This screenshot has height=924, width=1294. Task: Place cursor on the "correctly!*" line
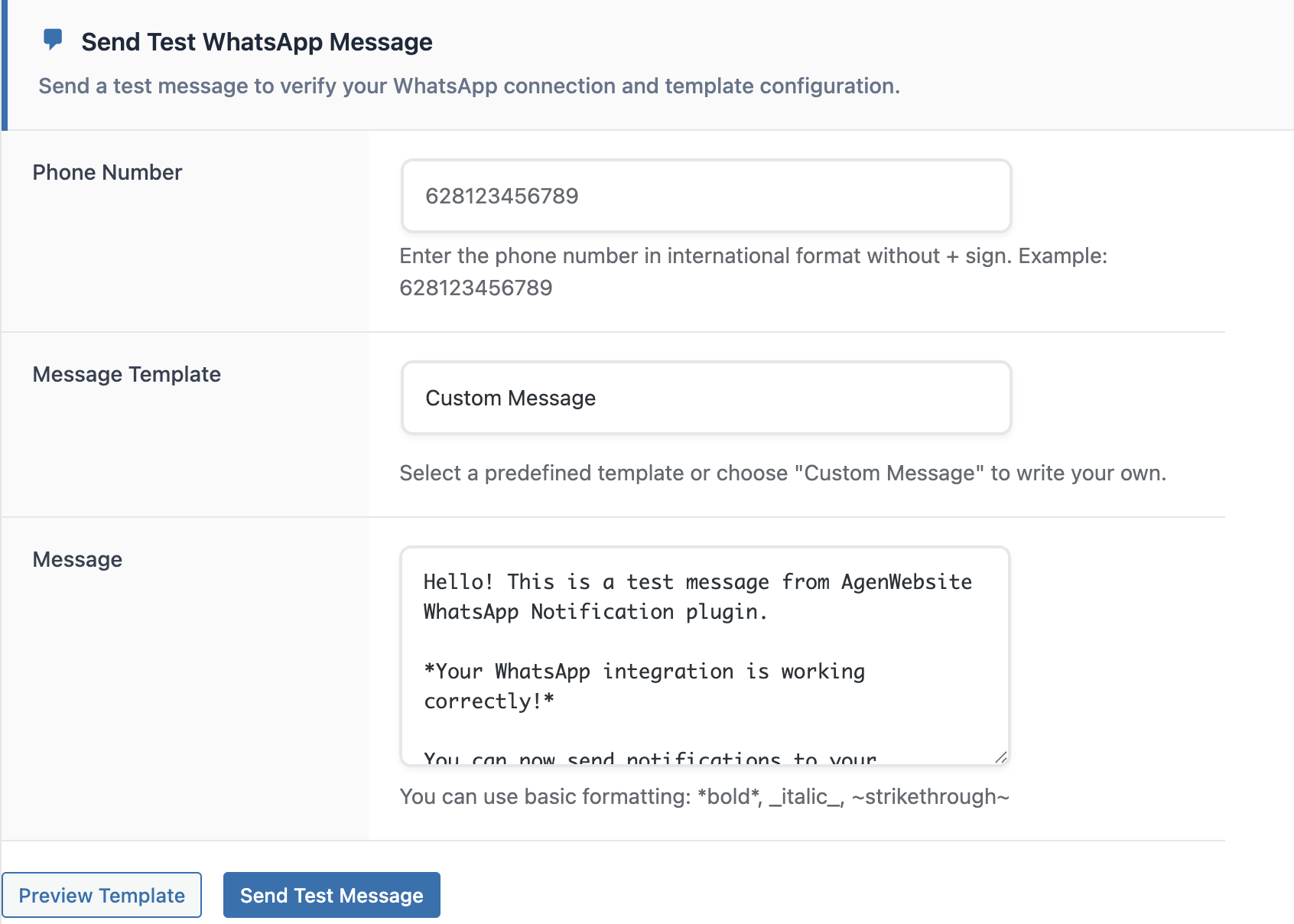coord(489,701)
